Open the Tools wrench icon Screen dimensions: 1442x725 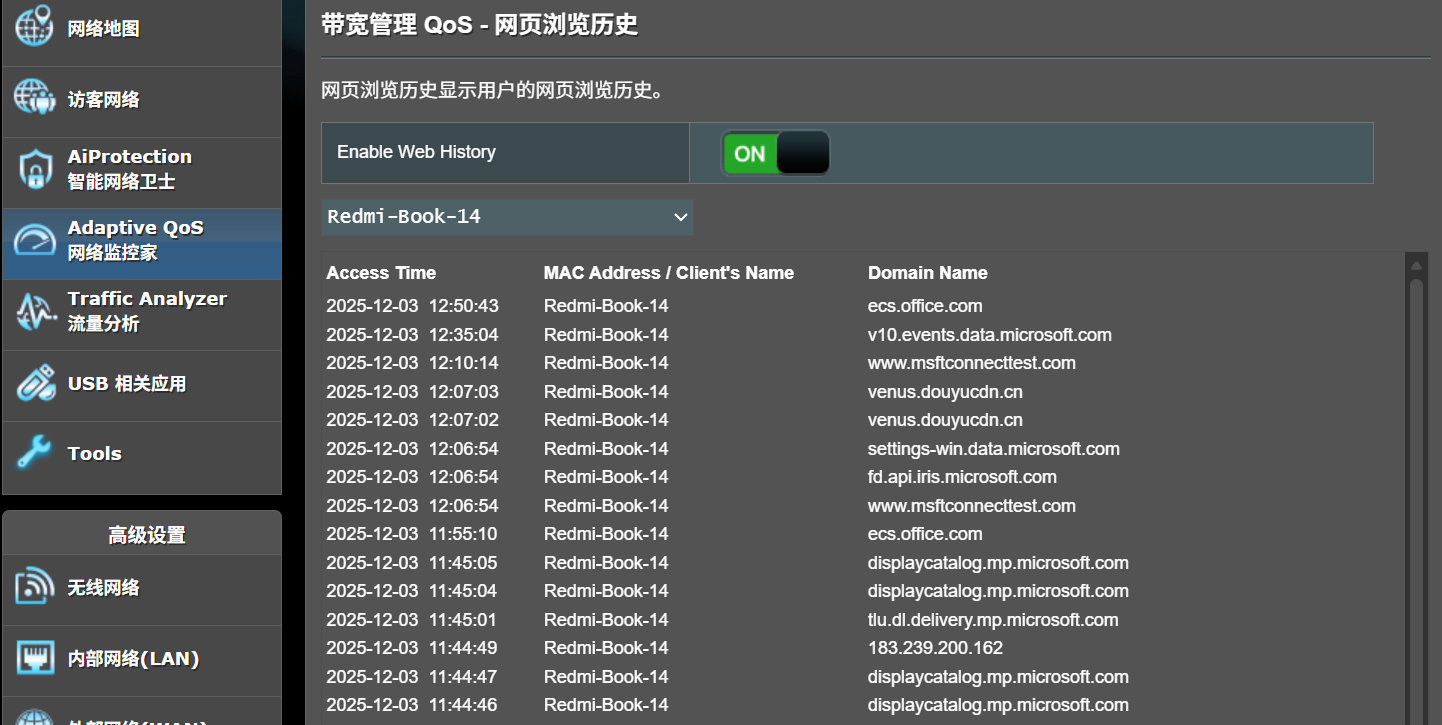point(35,454)
